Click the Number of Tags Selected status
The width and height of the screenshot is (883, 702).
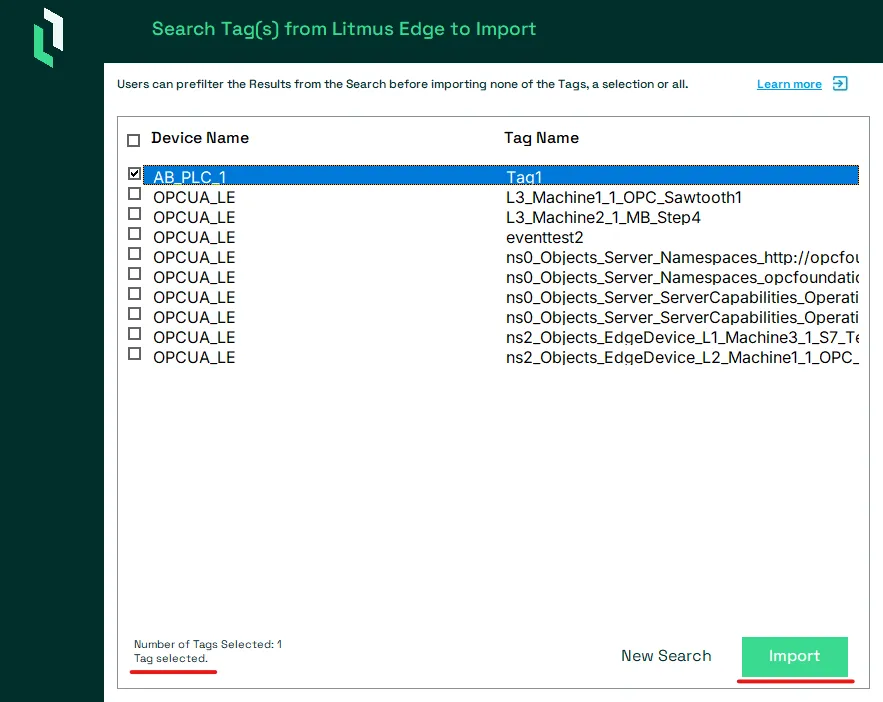[x=208, y=644]
